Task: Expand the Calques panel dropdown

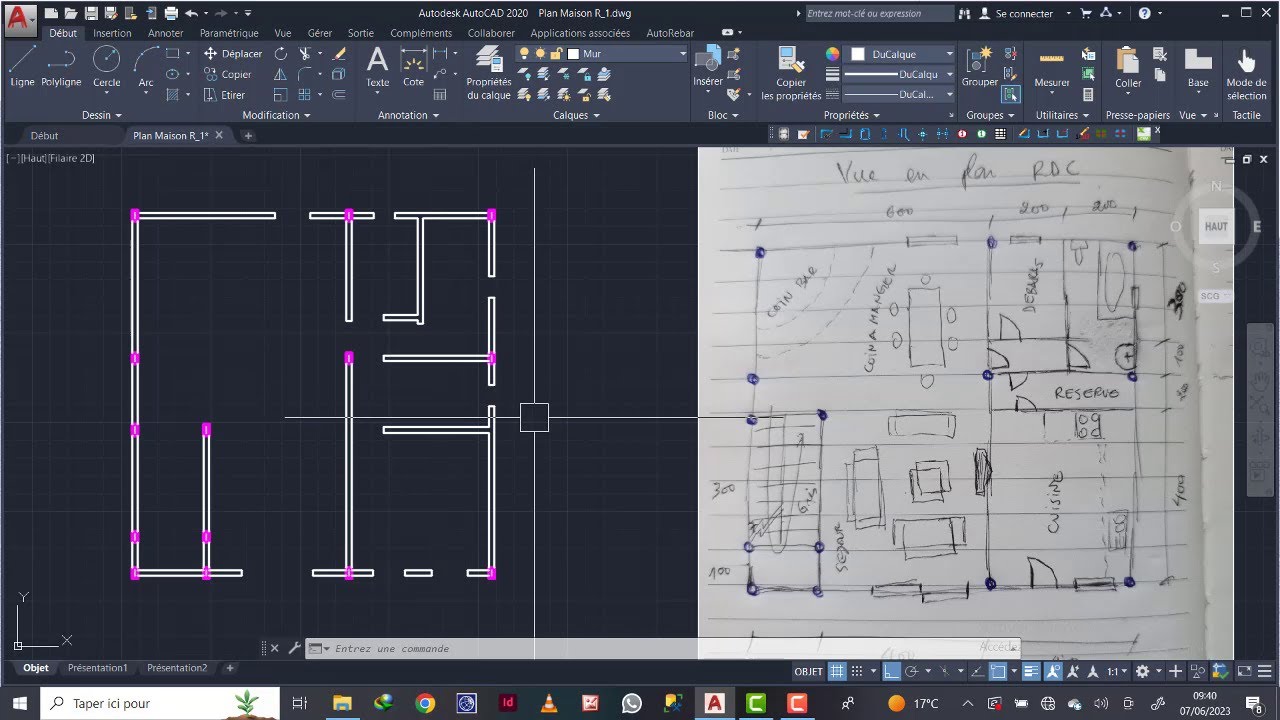Action: [x=576, y=115]
